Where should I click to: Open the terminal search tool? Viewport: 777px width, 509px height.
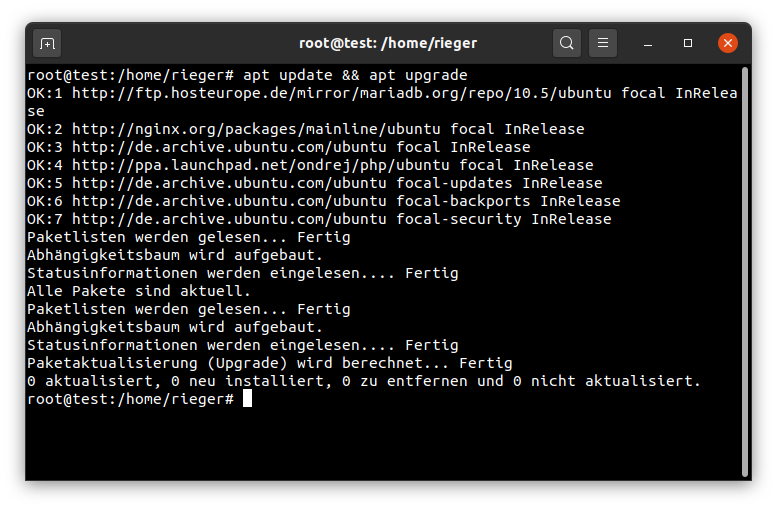point(567,43)
